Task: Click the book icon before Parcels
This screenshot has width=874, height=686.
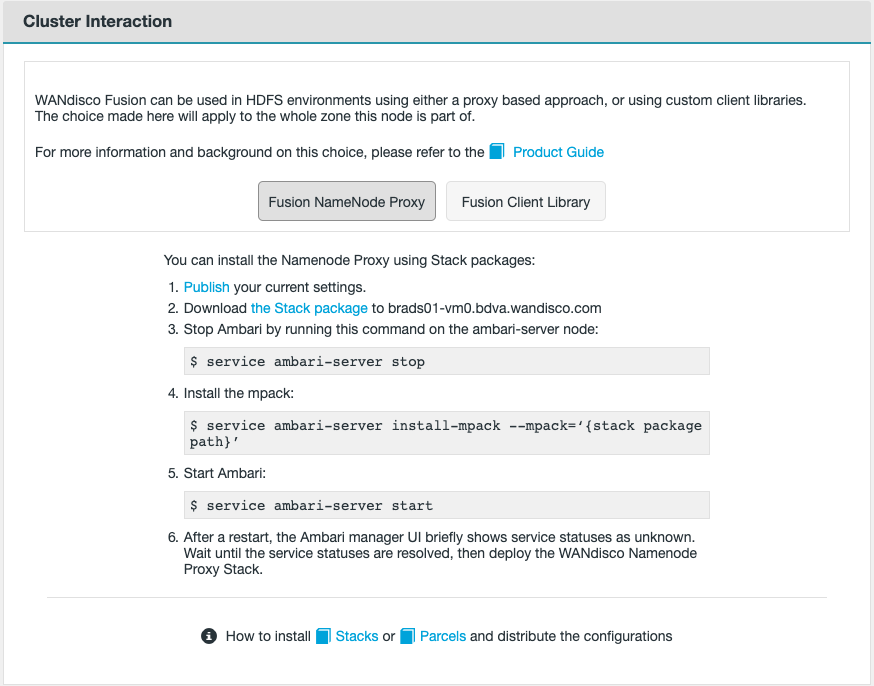Action: pos(407,636)
